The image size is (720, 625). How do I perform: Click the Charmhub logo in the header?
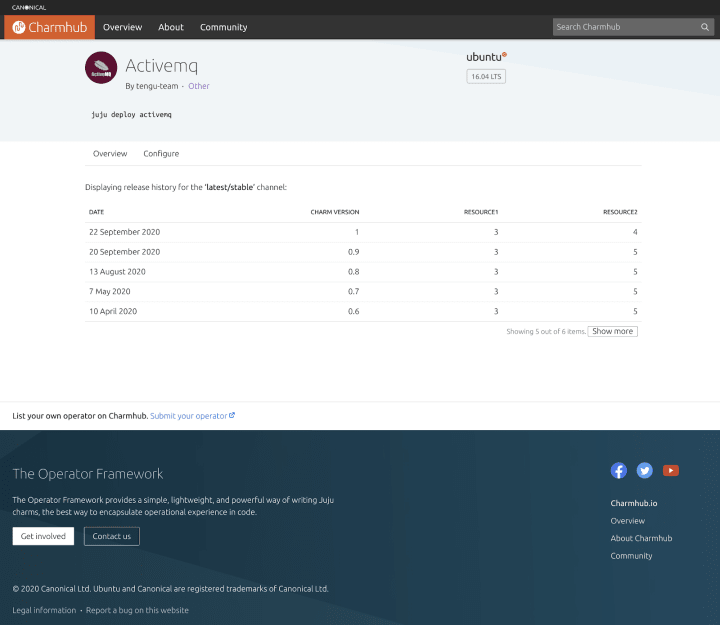click(x=50, y=27)
